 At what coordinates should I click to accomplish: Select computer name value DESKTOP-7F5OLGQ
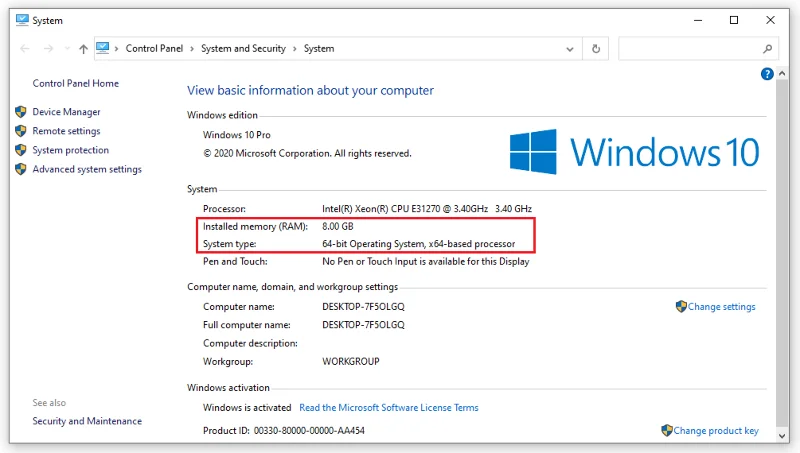[363, 307]
